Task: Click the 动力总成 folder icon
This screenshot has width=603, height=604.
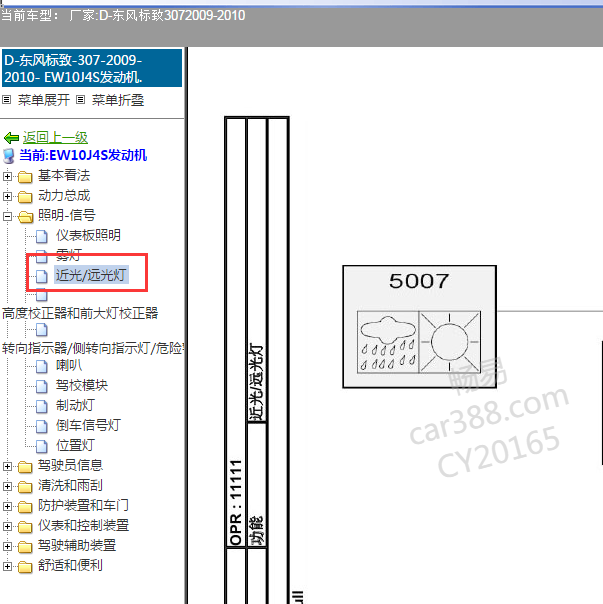Action: 25,197
